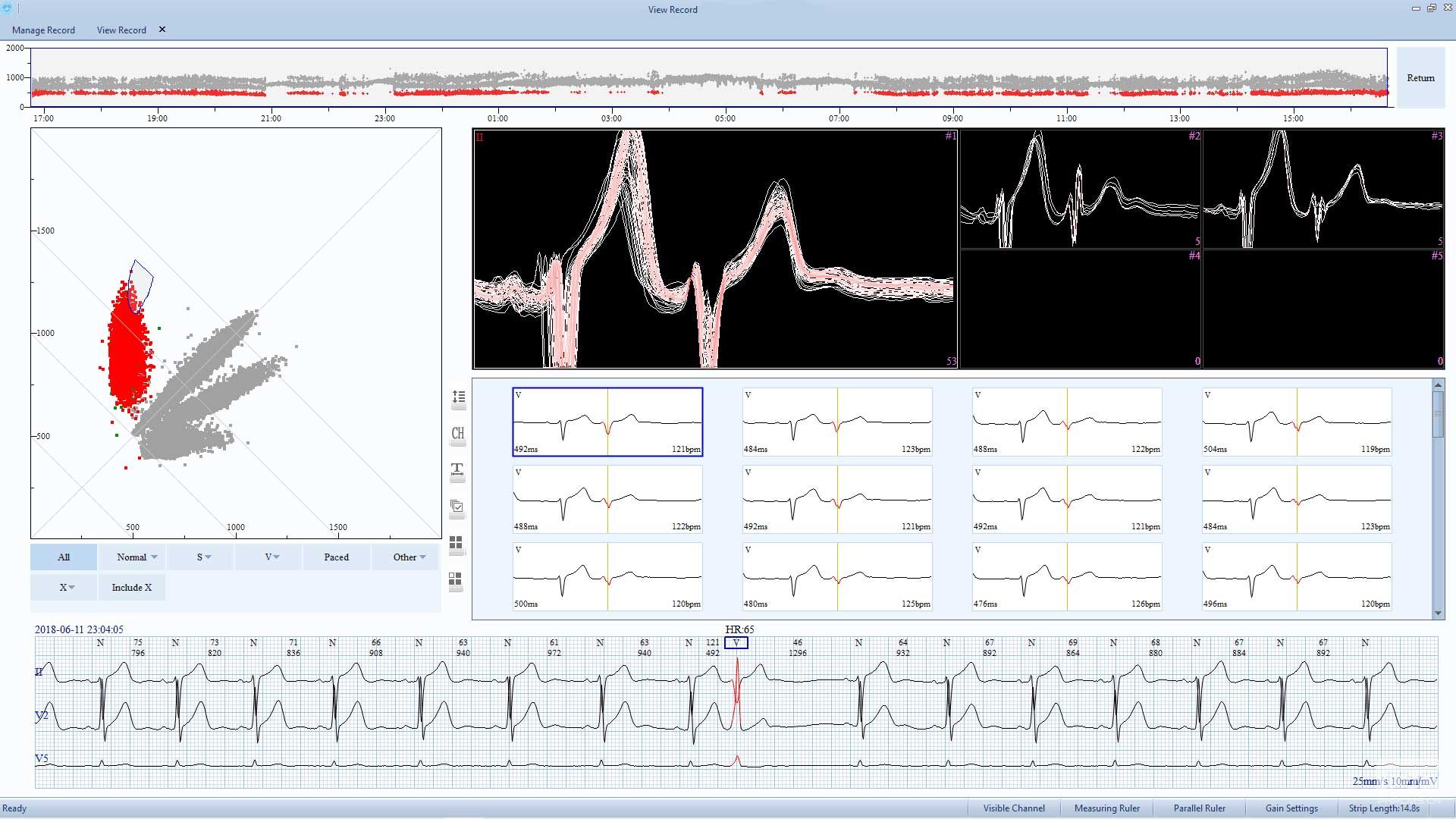Viewport: 1456px width, 819px height.
Task: Click timestamp 2018-06-11 23:04:05
Action: coord(79,629)
